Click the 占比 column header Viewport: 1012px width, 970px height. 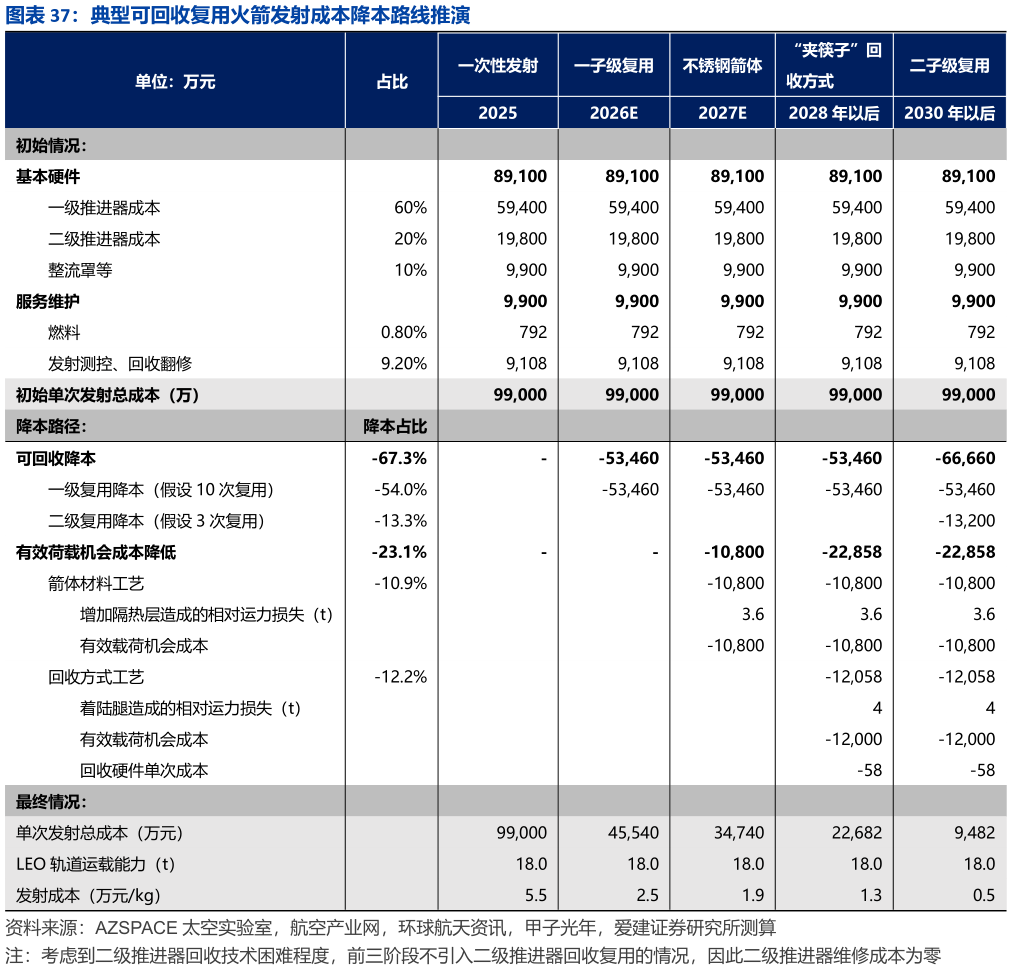(390, 82)
